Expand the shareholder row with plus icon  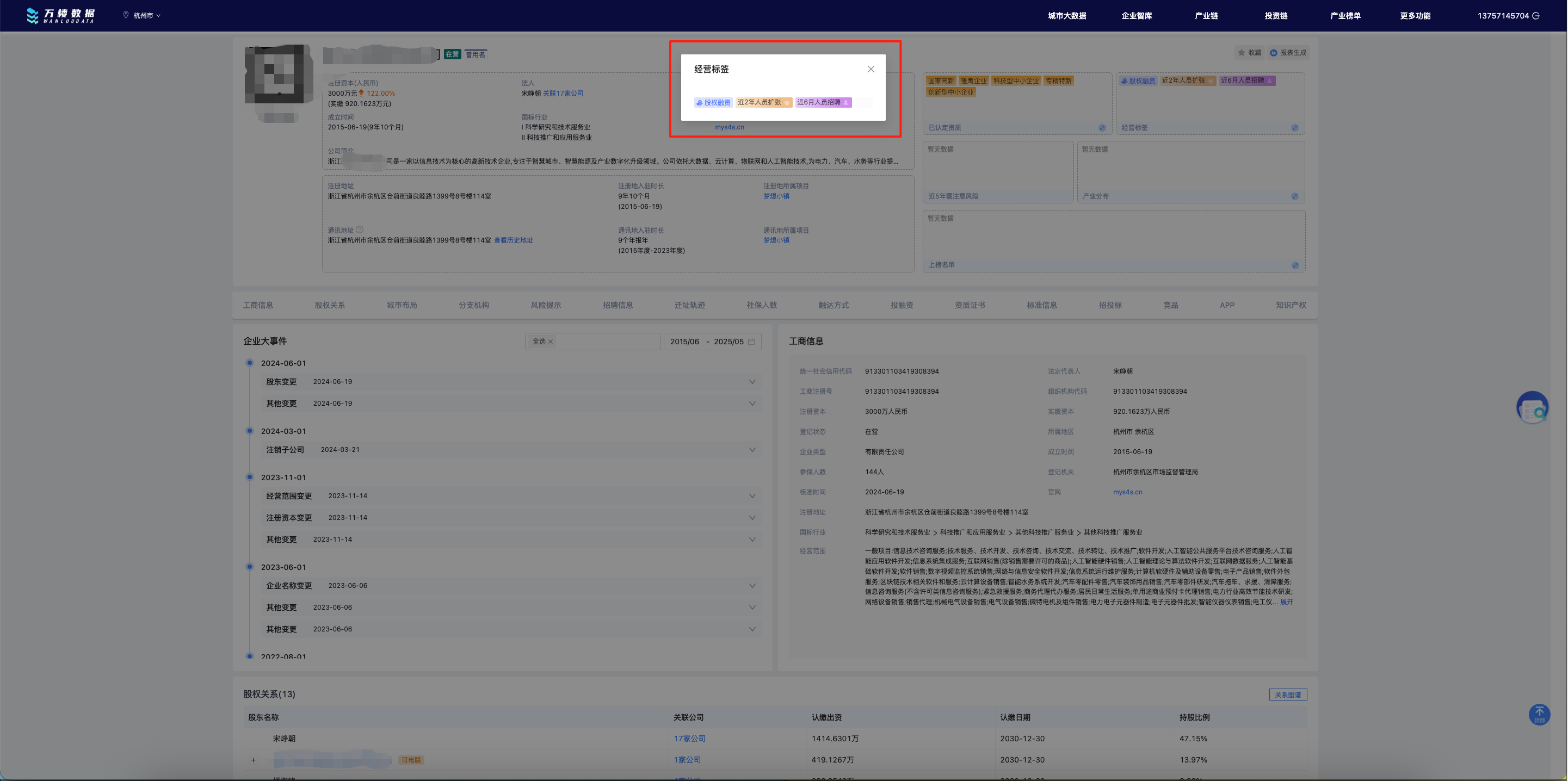(253, 760)
